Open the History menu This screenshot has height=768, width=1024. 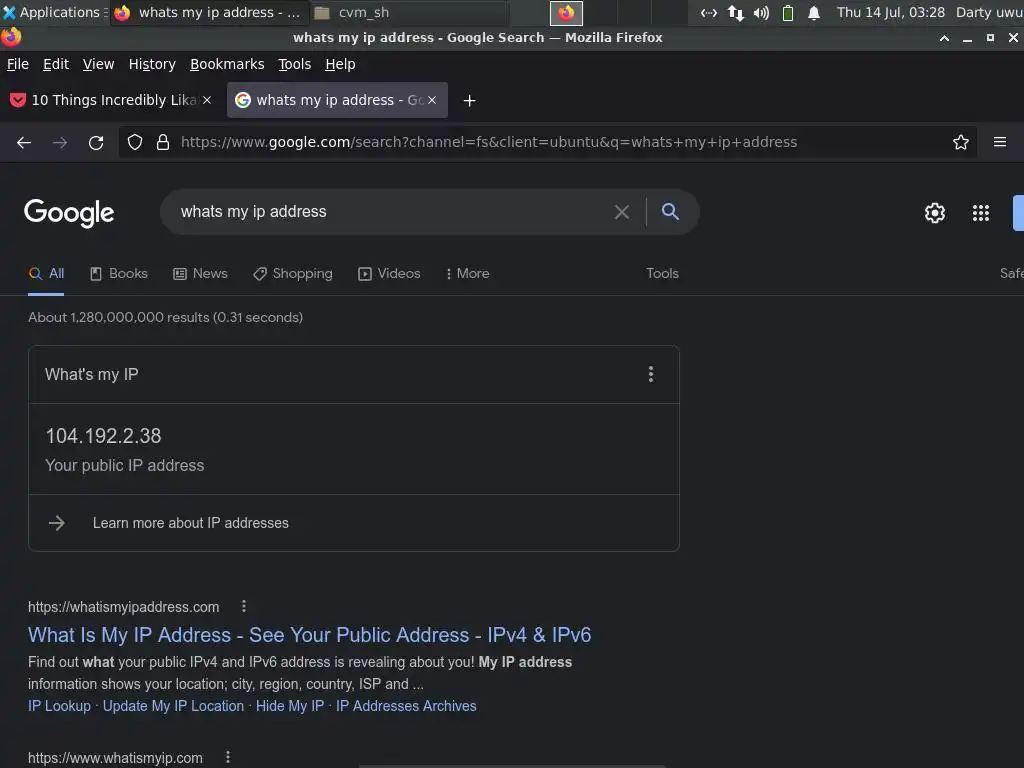tap(152, 64)
